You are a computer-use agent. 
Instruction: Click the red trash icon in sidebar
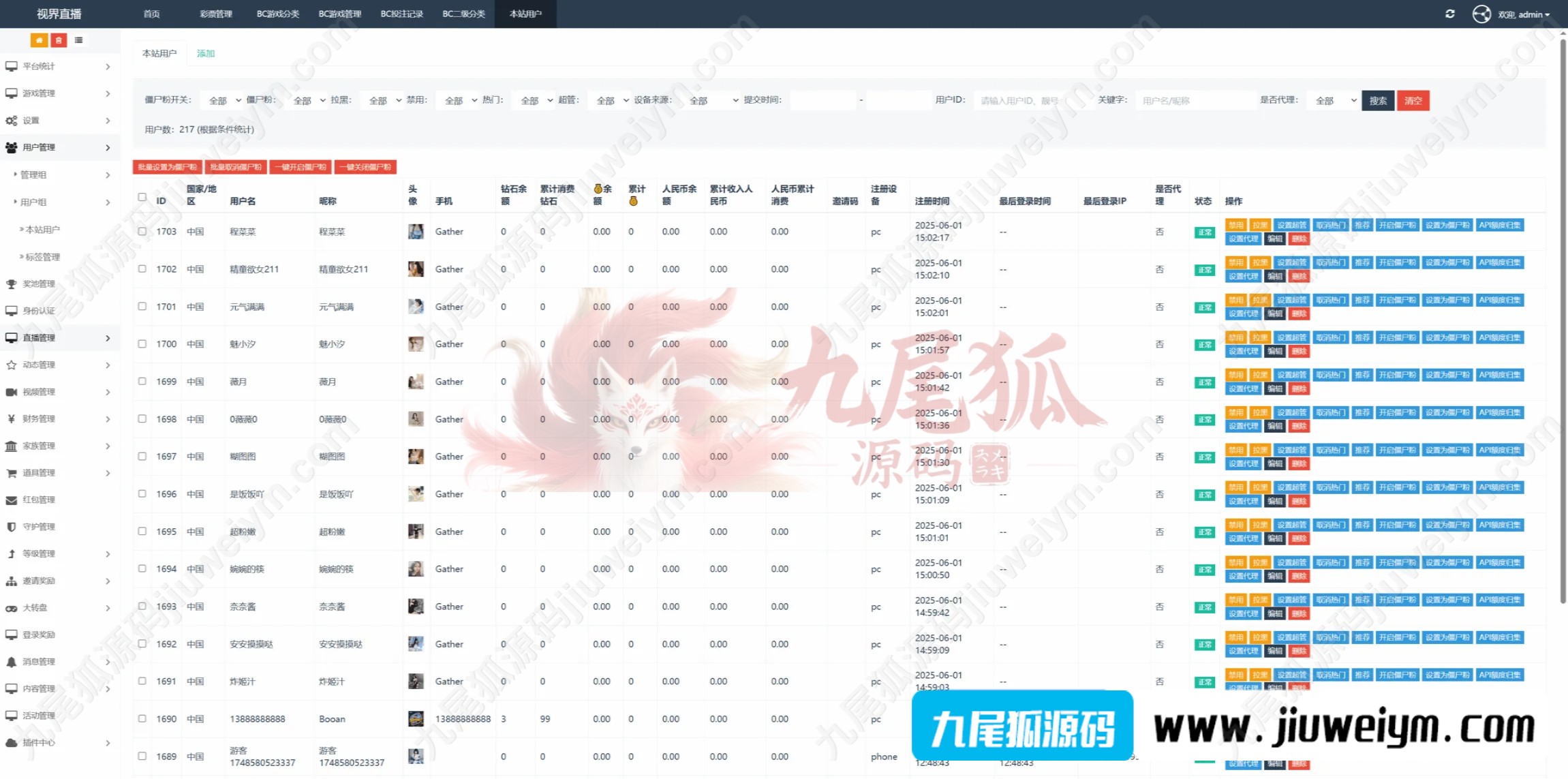[59, 40]
